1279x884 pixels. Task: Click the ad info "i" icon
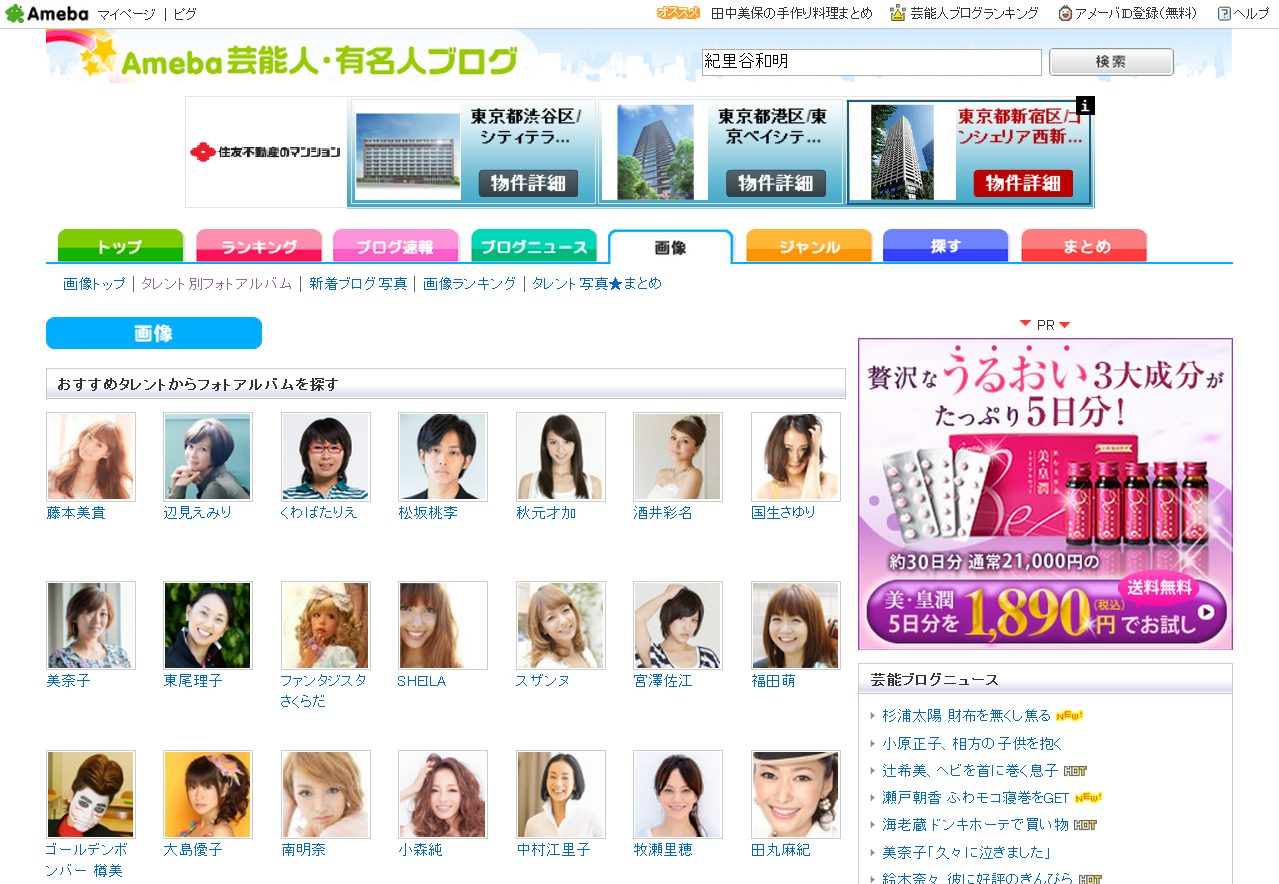coord(1085,105)
